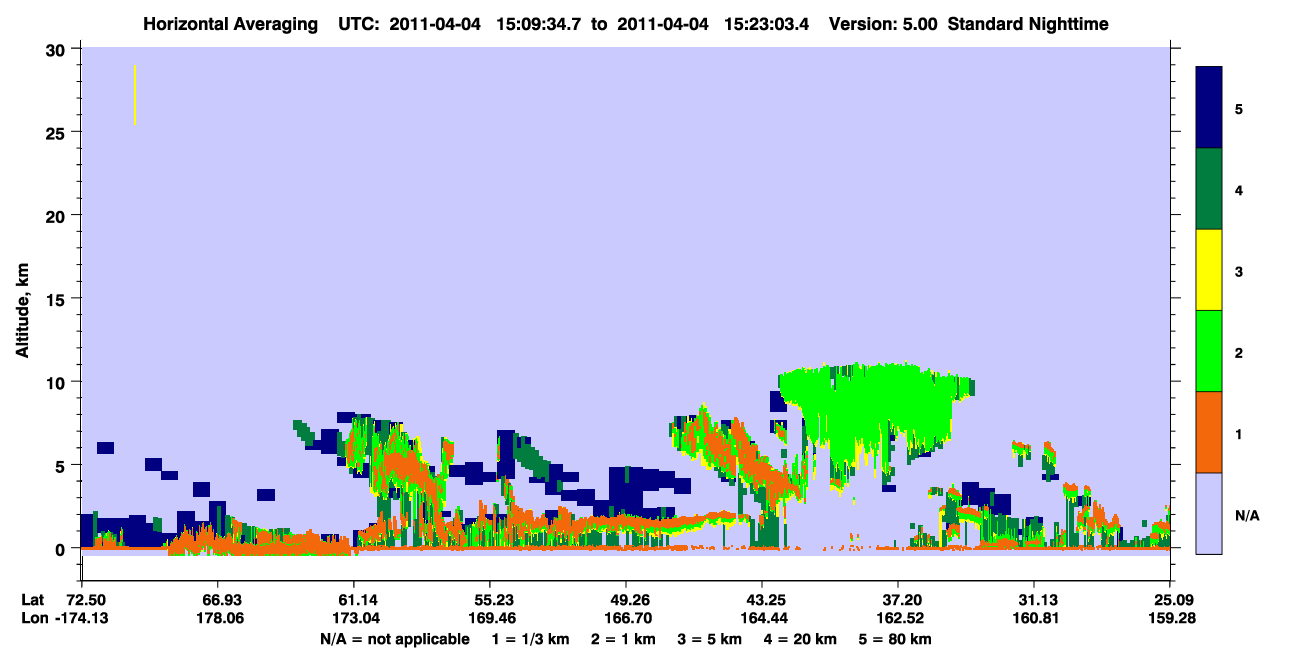Click the yellow level 3 swatch
1300x667 pixels.
(x=1210, y=270)
